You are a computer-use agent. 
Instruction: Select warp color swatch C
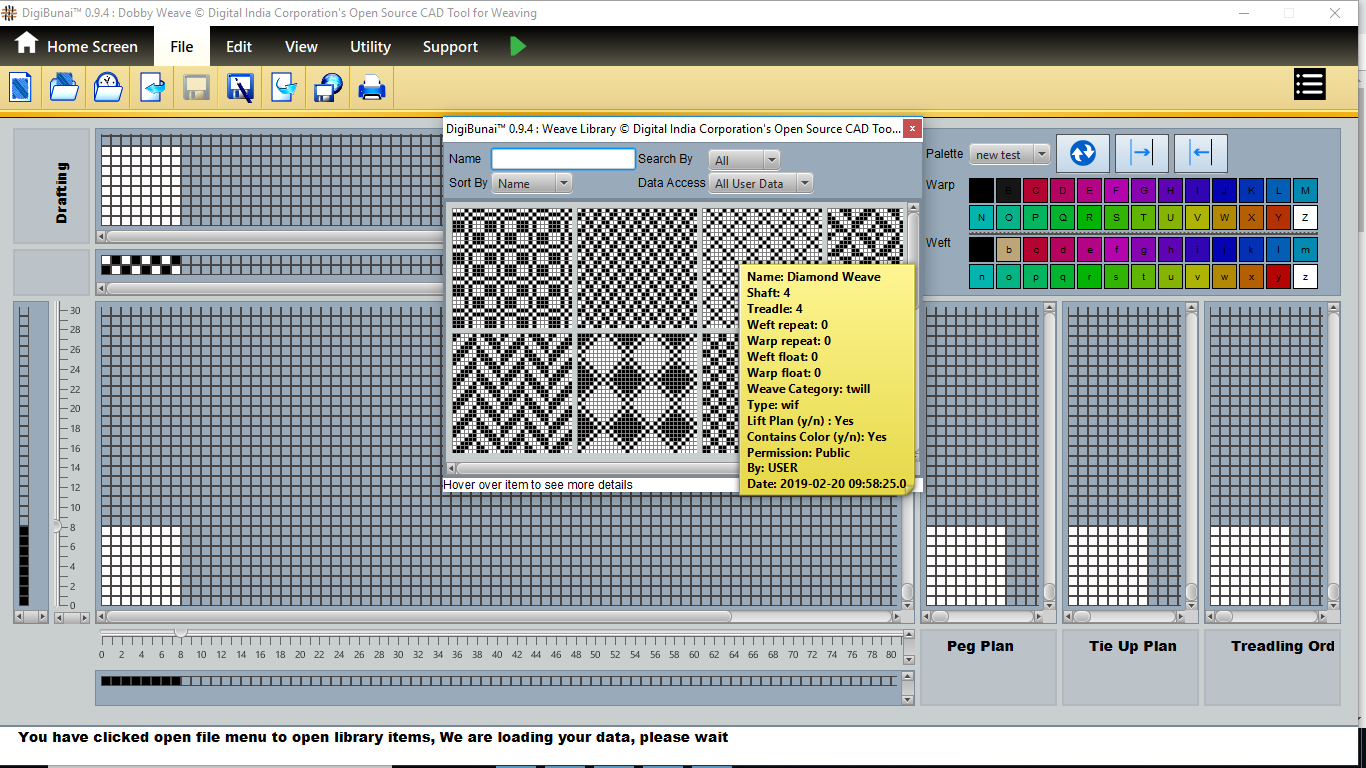point(1035,190)
